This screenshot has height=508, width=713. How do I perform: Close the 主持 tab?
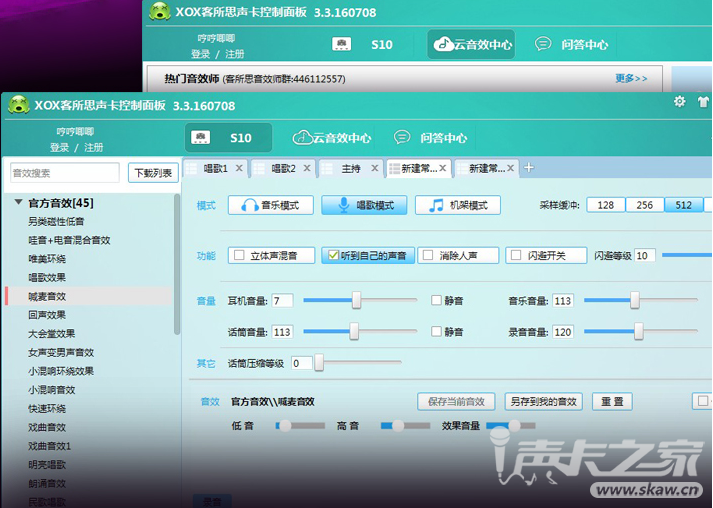[x=375, y=168]
